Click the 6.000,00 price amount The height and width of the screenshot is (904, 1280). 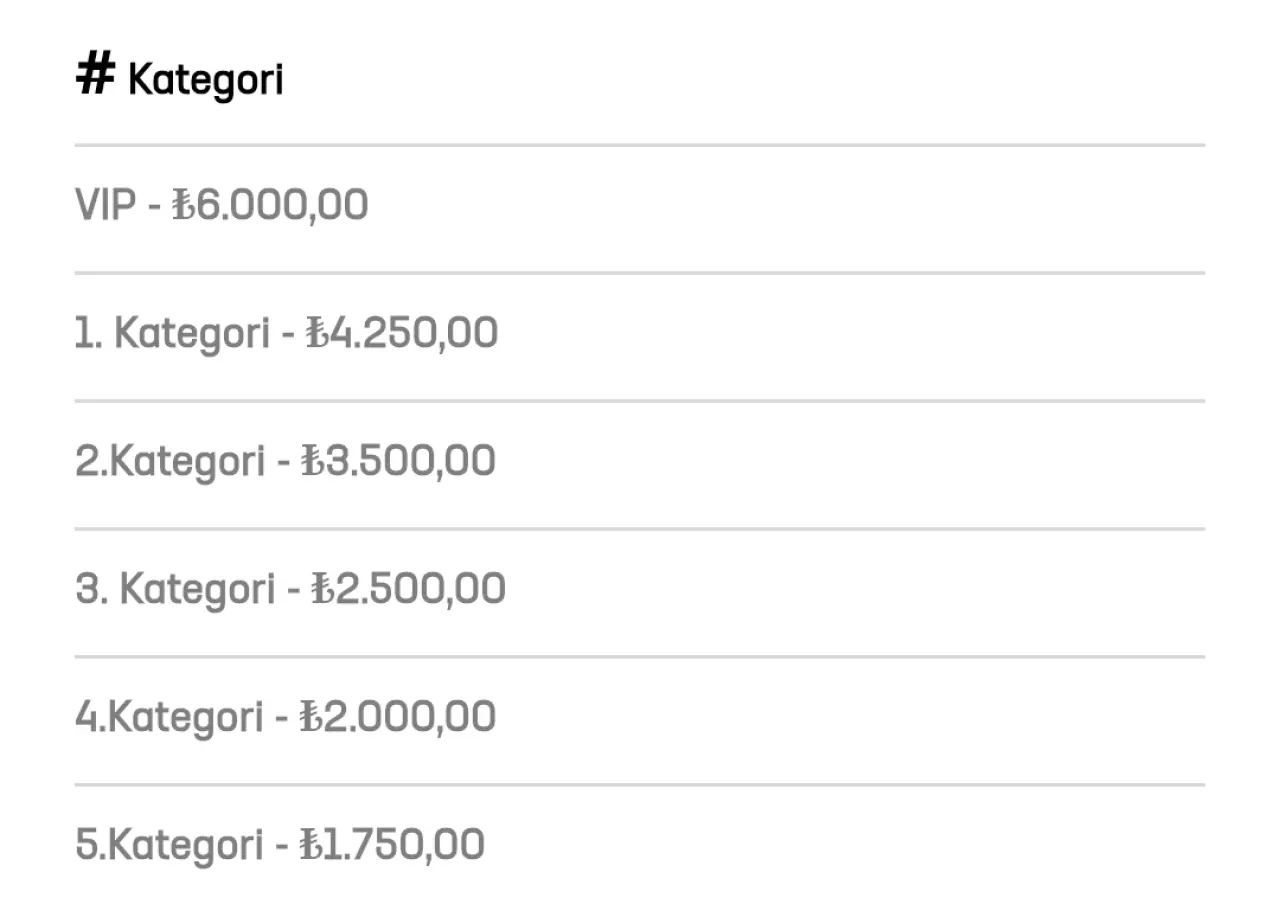click(x=281, y=205)
